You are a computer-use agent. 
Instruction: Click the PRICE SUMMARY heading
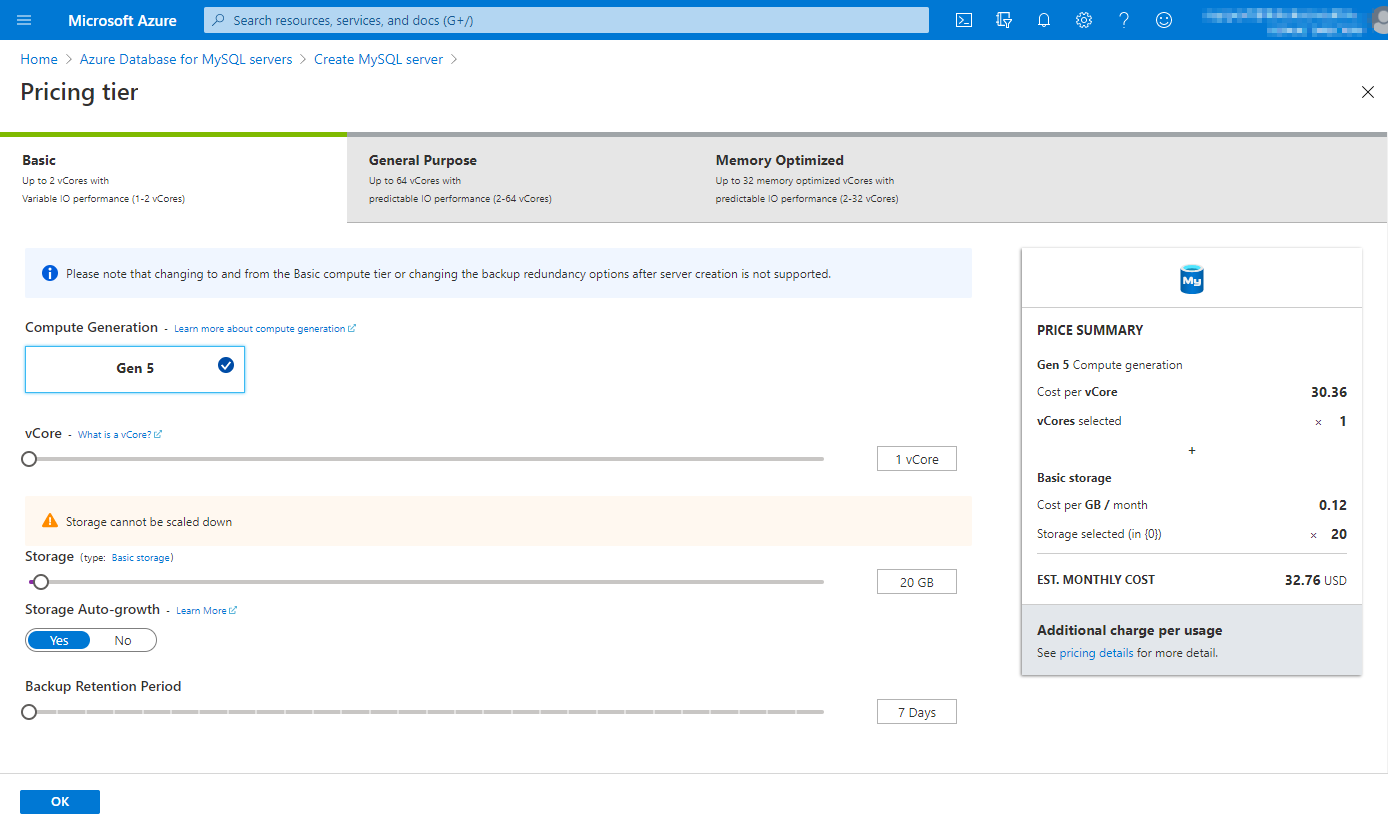tap(1090, 330)
